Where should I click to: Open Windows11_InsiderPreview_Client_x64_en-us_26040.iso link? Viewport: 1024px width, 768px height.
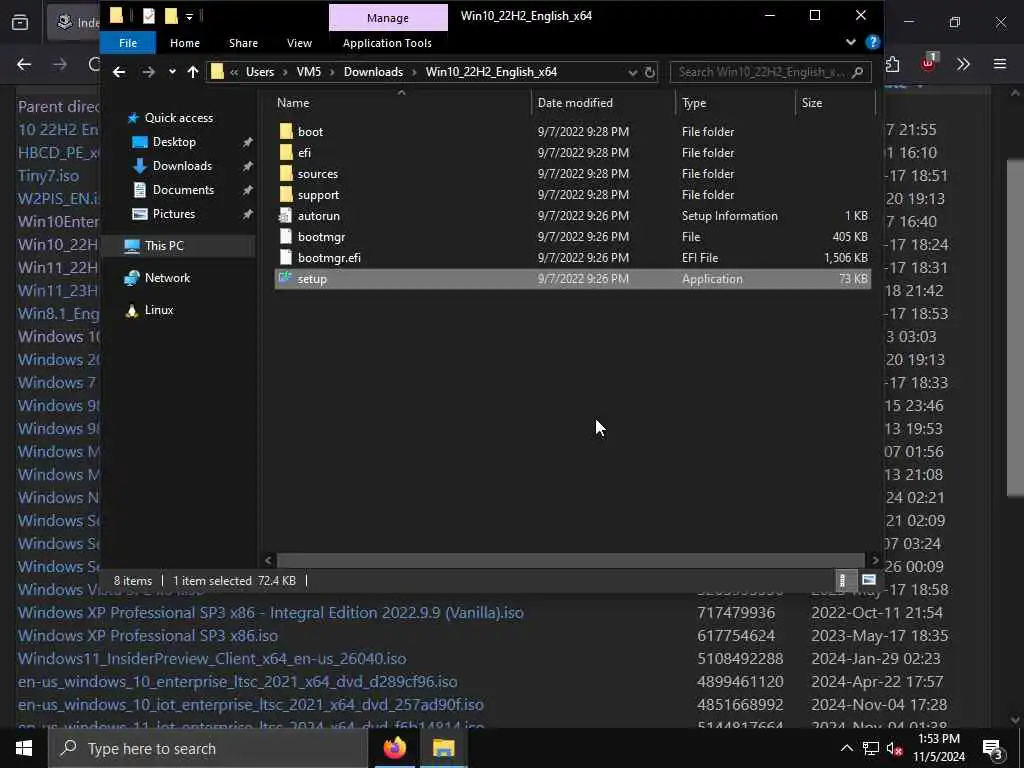[x=212, y=658]
